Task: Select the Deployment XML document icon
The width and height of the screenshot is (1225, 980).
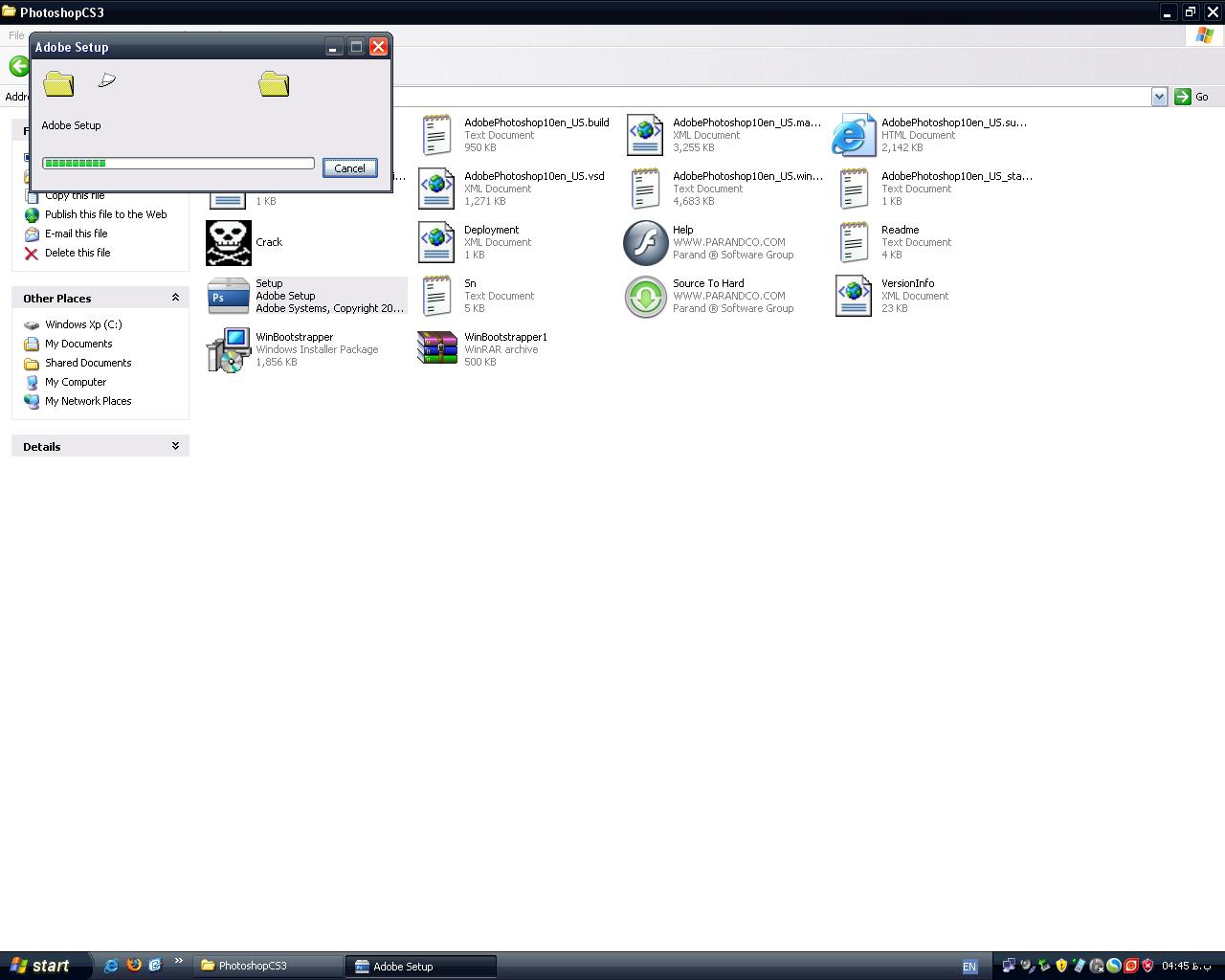Action: pos(436,243)
